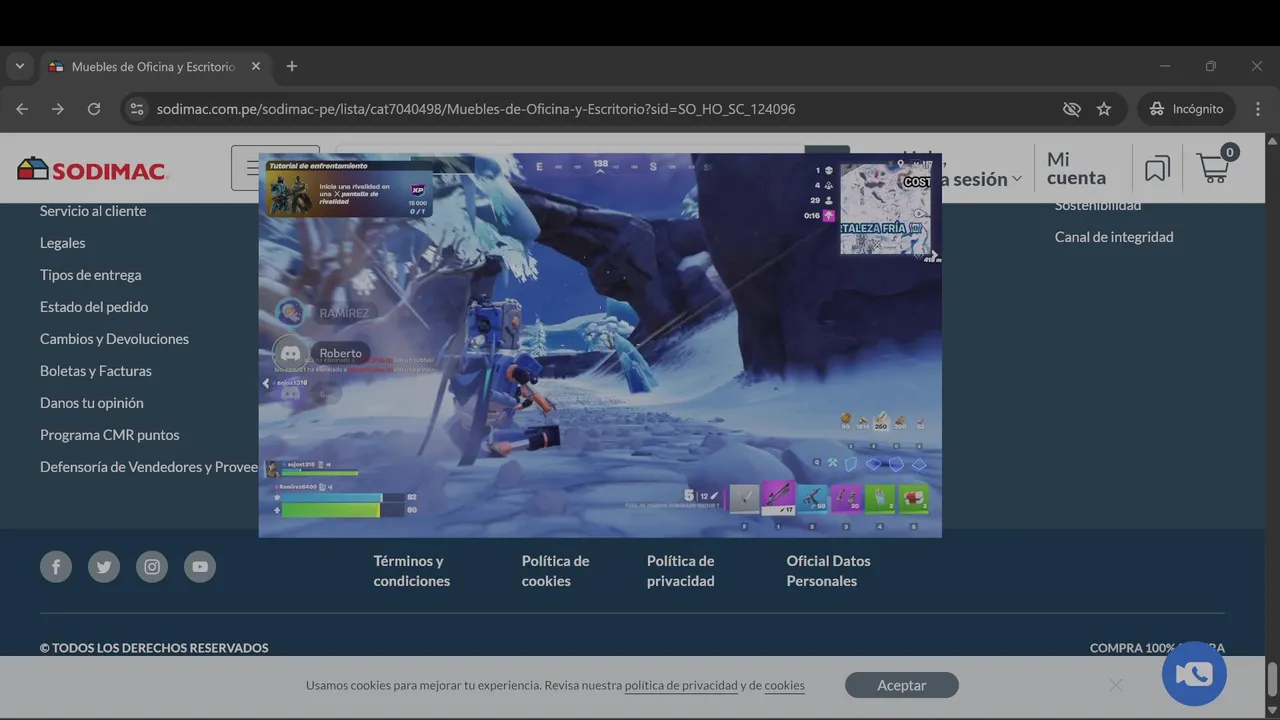Open Chrome three-dot menu
The width and height of the screenshot is (1280, 720).
click(1258, 109)
